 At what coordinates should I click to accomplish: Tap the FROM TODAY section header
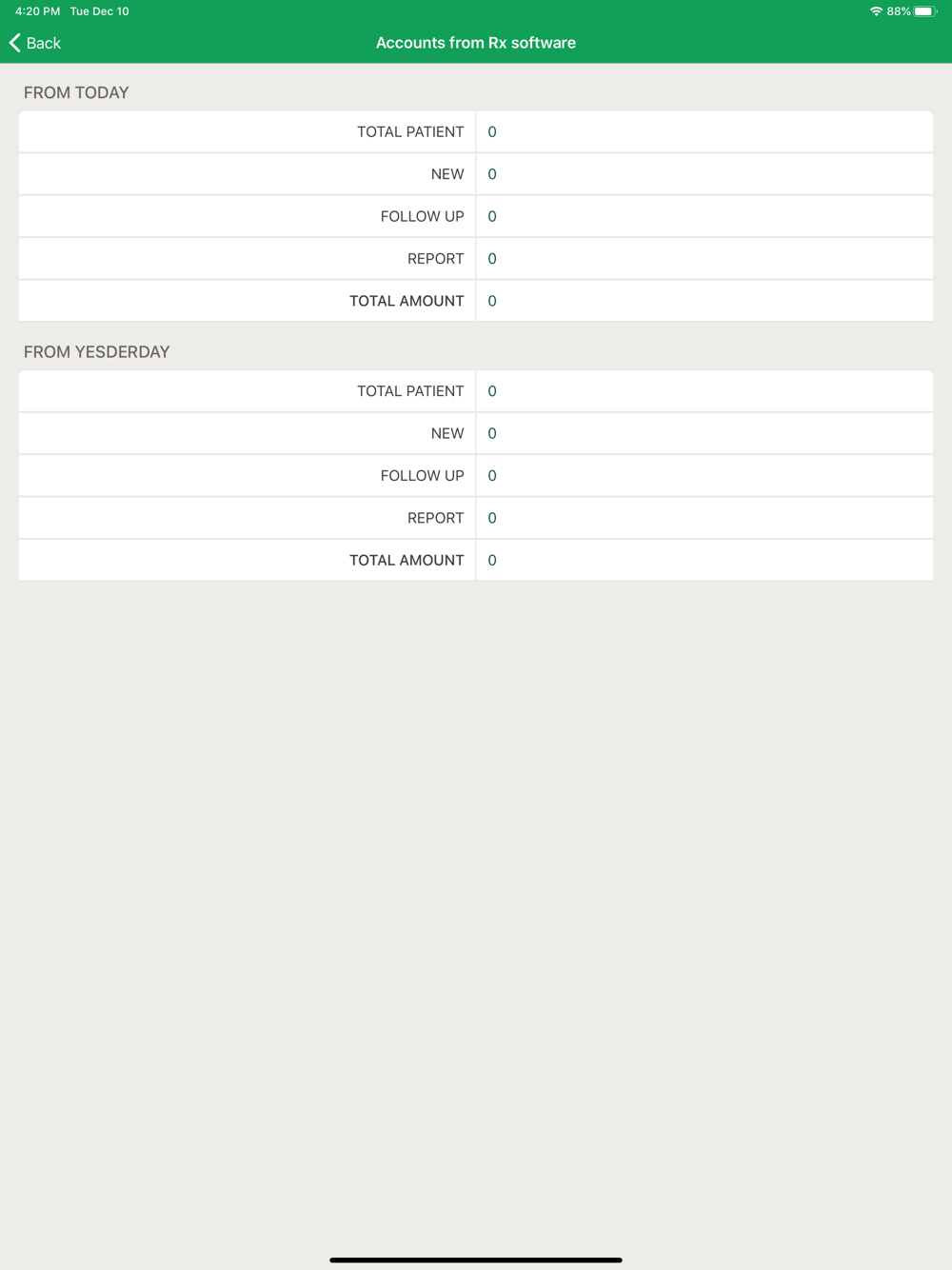tap(76, 92)
